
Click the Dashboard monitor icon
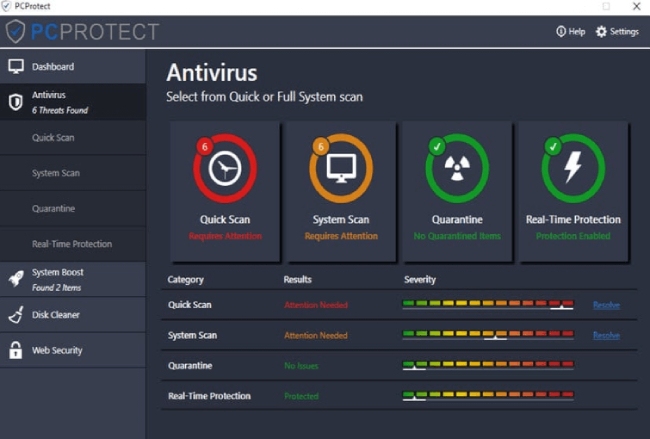click(16, 66)
